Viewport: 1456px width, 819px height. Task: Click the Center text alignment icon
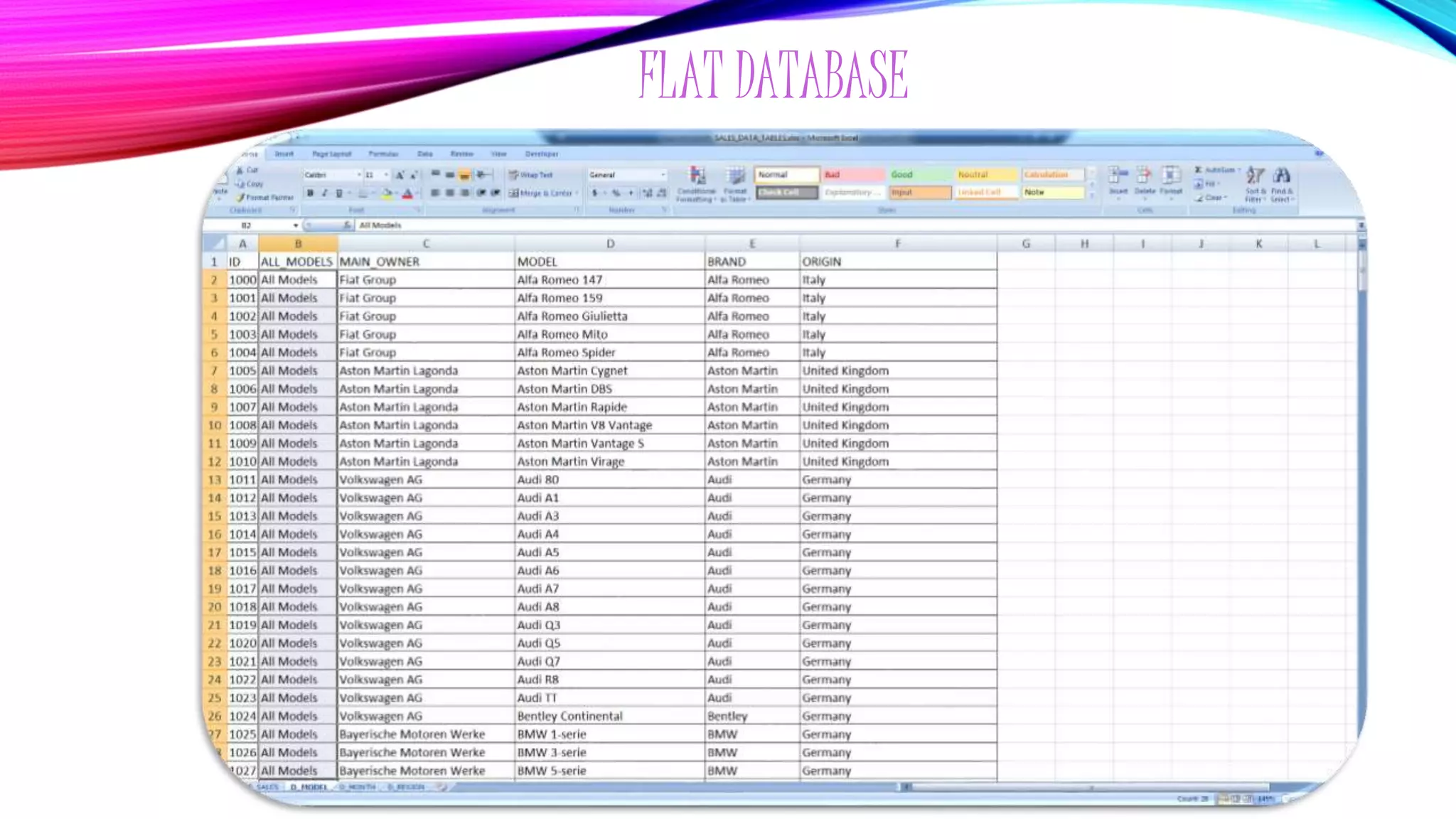tap(450, 193)
